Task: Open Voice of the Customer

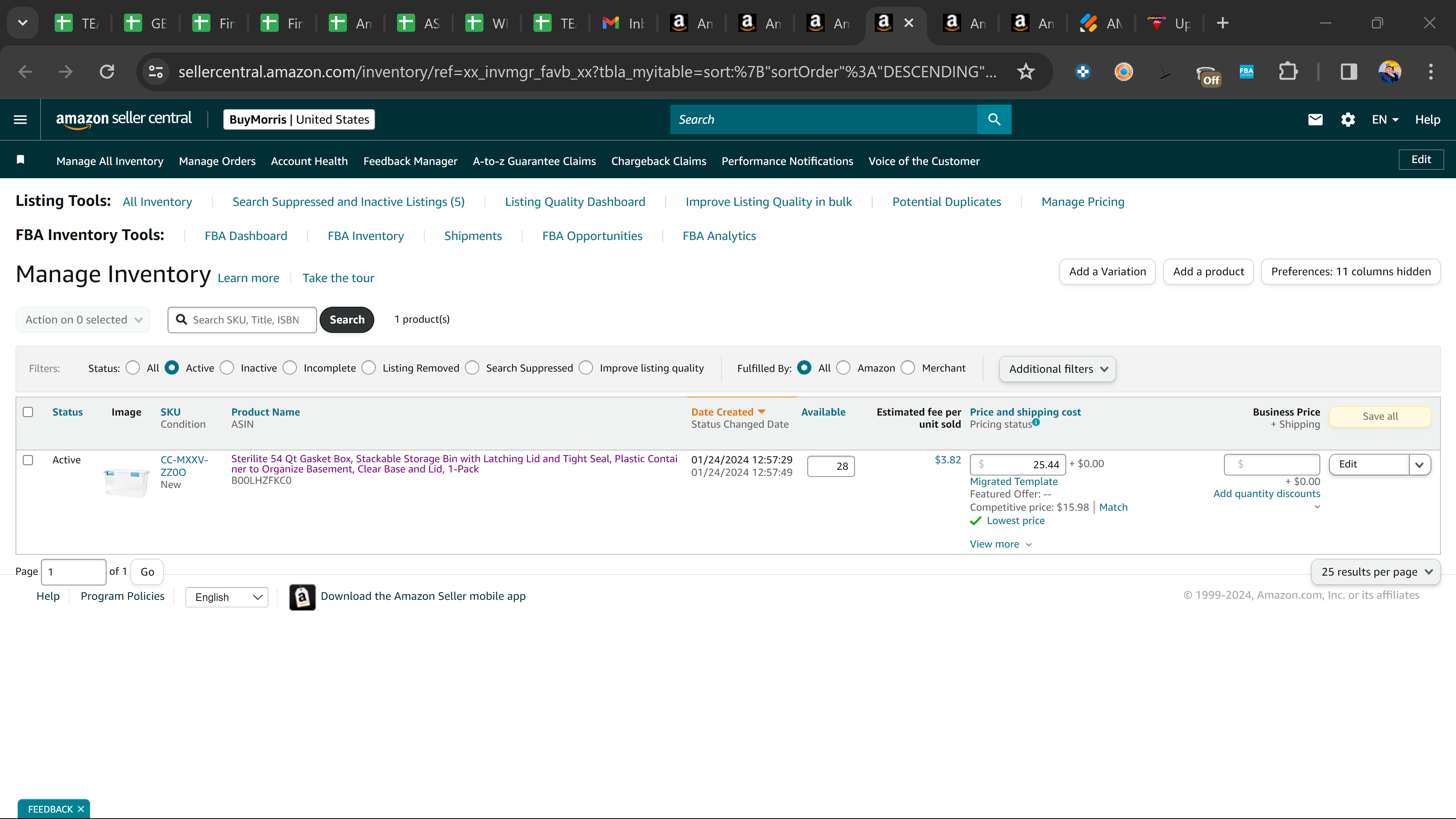Action: pos(924,161)
